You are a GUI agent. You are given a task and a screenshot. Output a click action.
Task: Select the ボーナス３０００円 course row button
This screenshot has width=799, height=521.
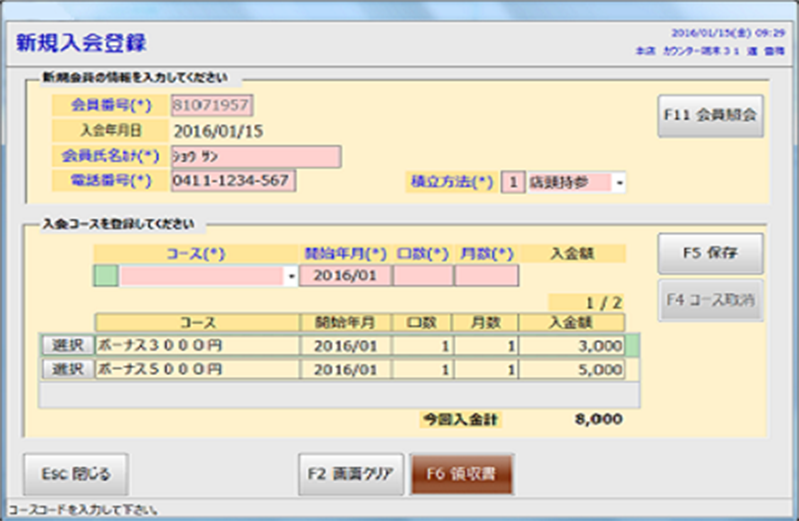pos(66,344)
